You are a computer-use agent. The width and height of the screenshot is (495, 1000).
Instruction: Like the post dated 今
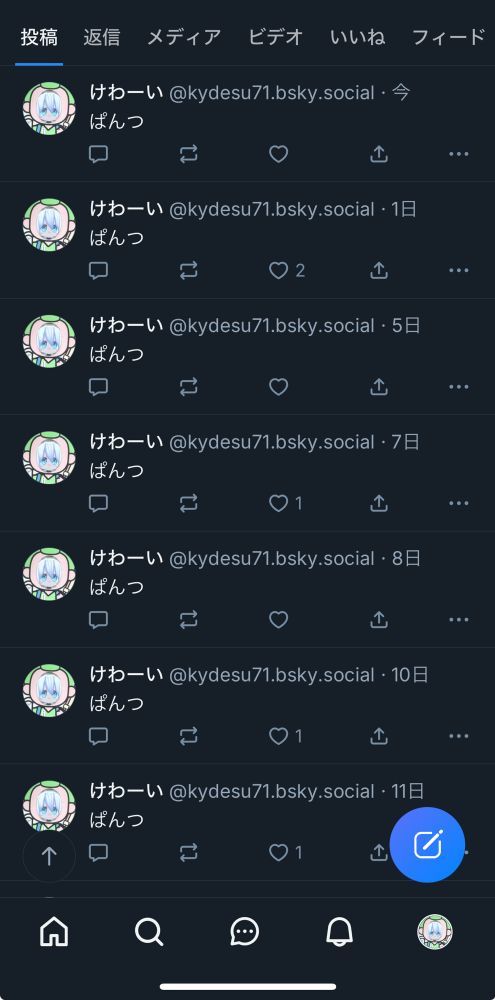[x=278, y=154]
